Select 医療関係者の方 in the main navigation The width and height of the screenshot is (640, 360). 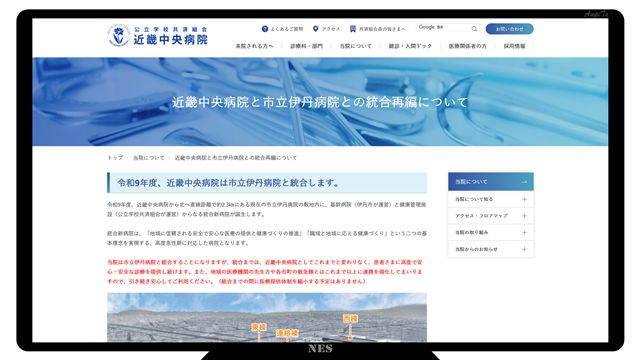(468, 46)
